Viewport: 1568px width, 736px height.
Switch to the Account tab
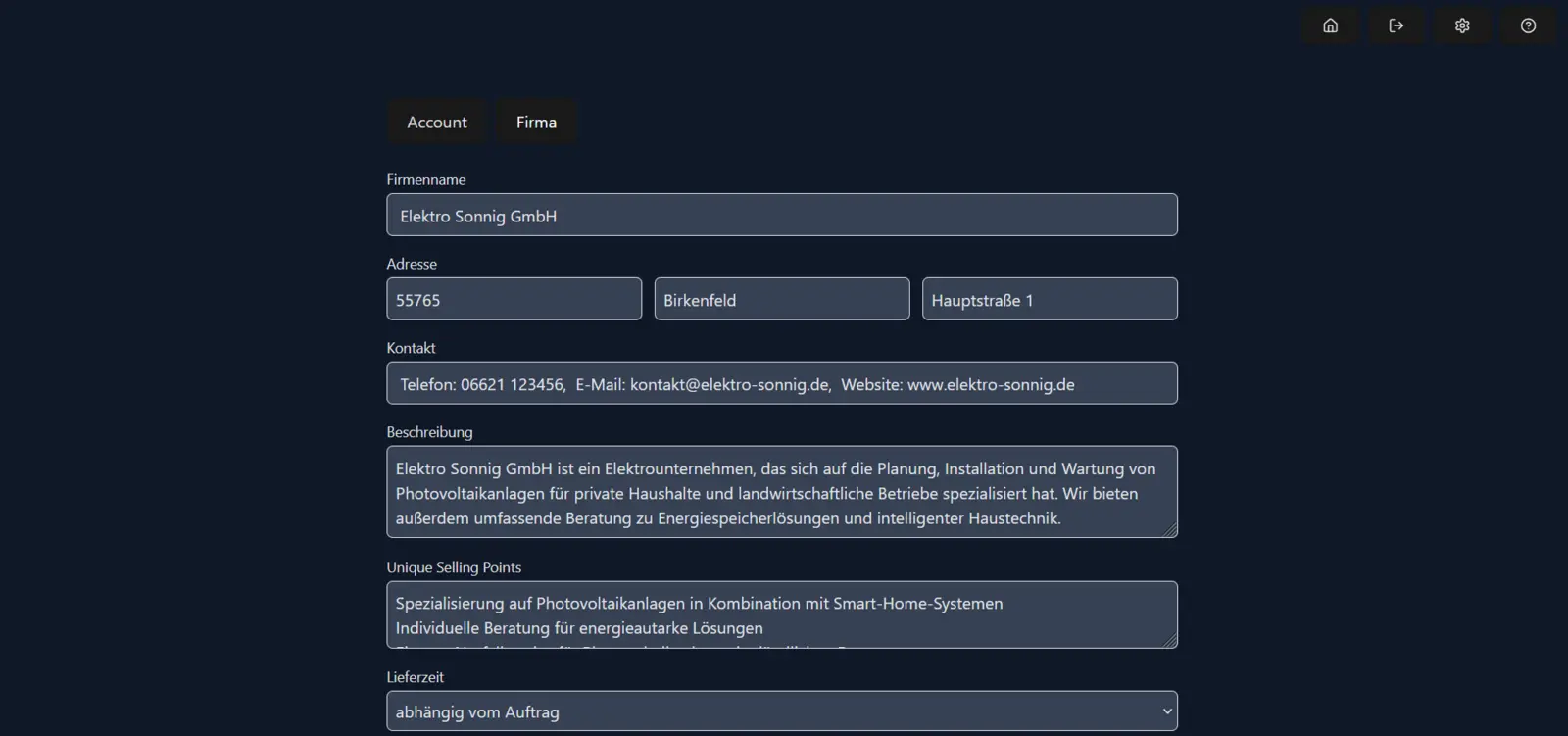pyautogui.click(x=437, y=123)
